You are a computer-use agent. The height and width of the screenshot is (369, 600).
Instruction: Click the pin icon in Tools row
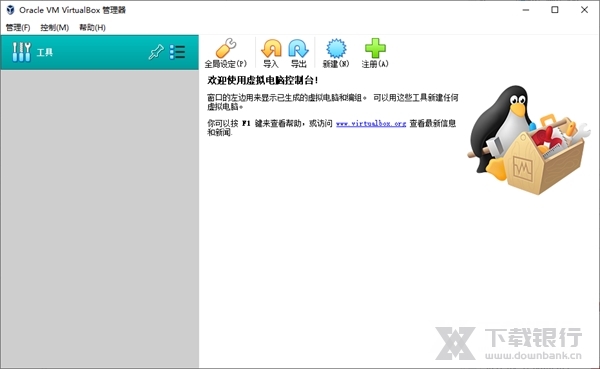click(x=156, y=52)
